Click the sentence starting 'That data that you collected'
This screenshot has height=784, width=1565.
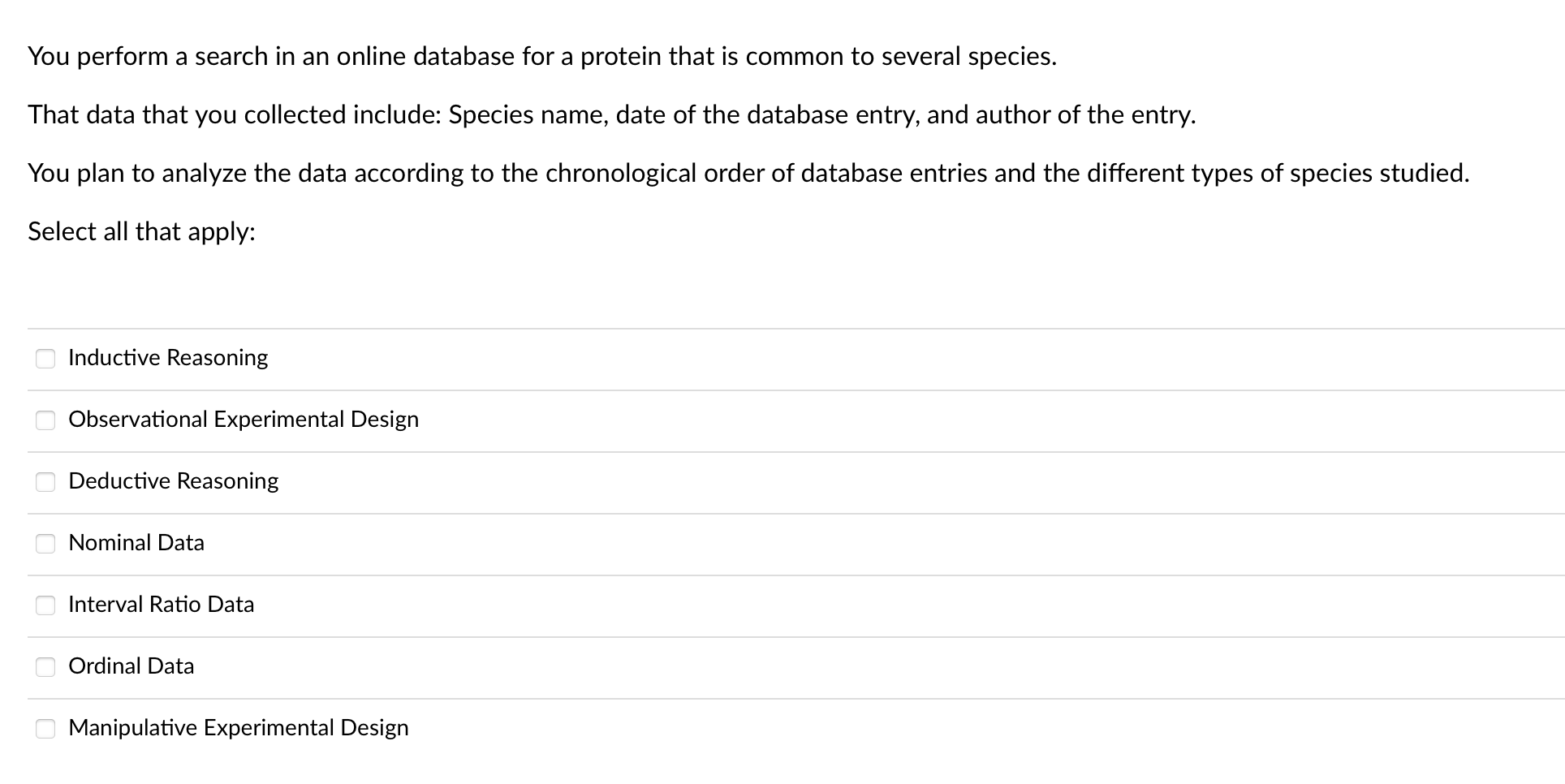click(x=611, y=114)
